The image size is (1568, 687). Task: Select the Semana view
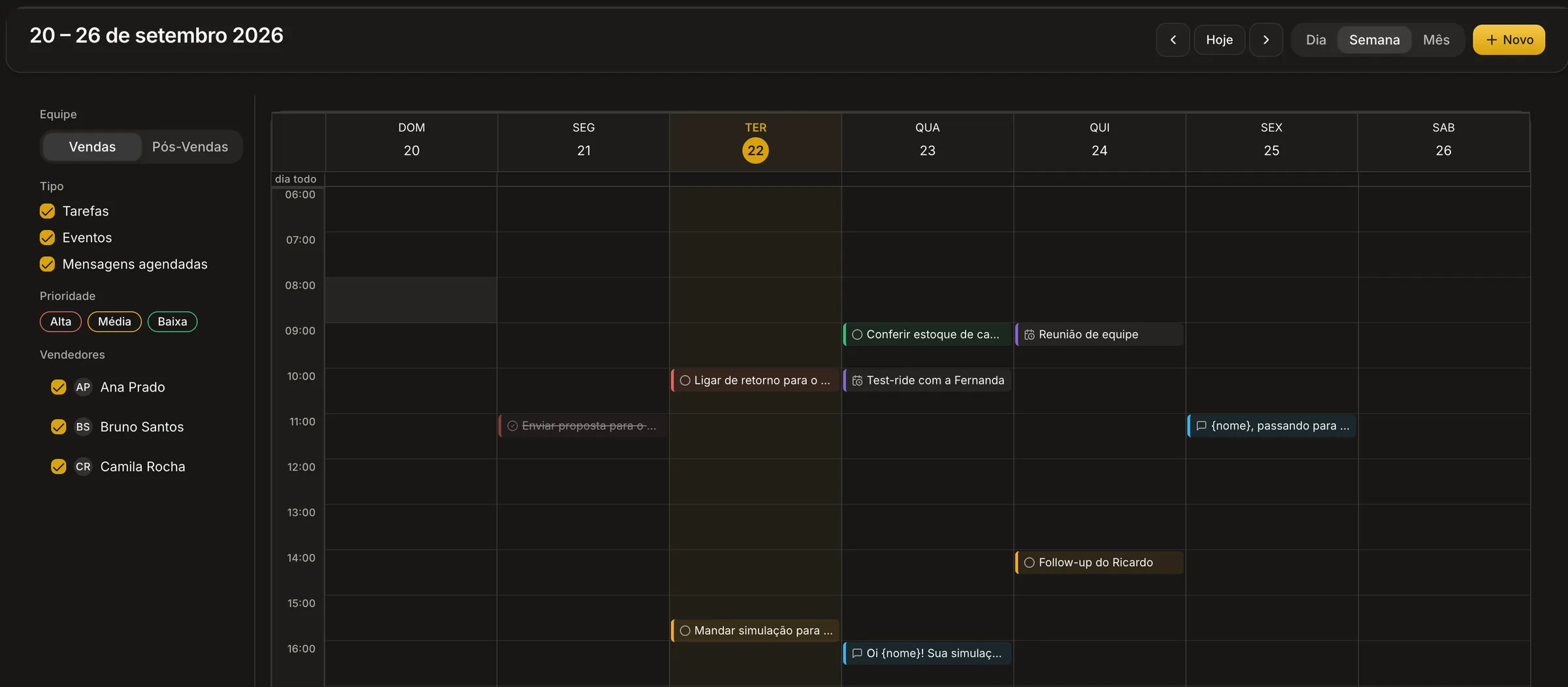pyautogui.click(x=1375, y=40)
